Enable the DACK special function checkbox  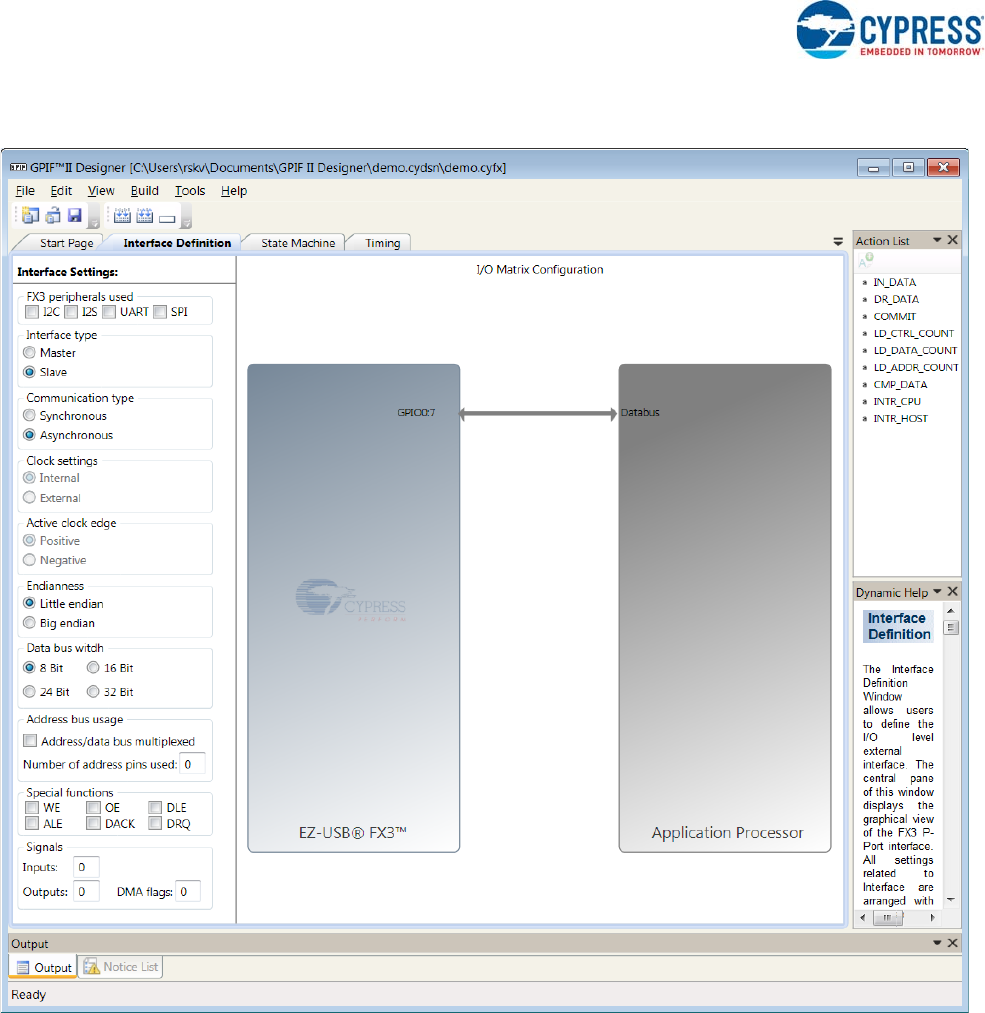(x=94, y=823)
